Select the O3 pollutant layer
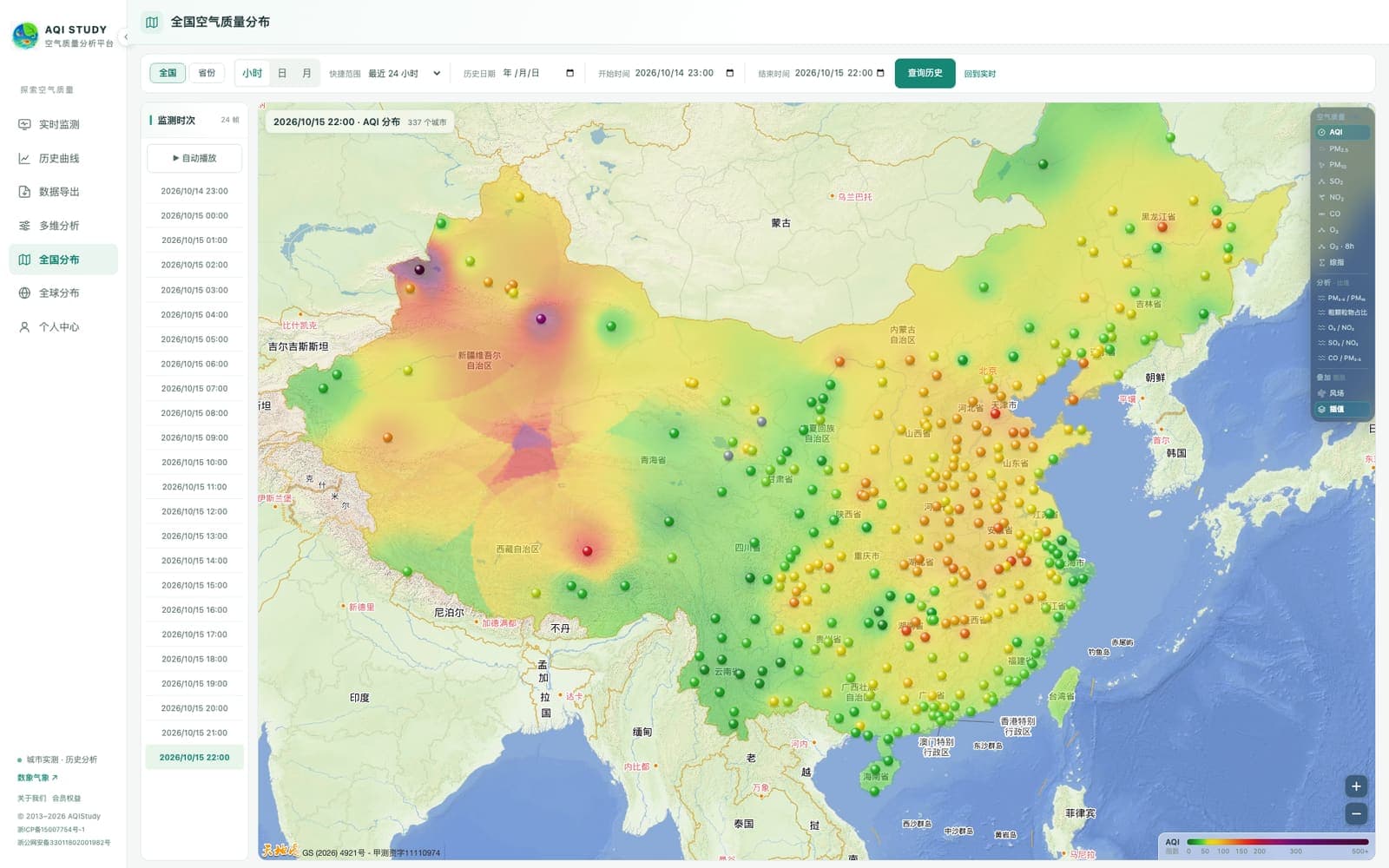 coord(1342,230)
